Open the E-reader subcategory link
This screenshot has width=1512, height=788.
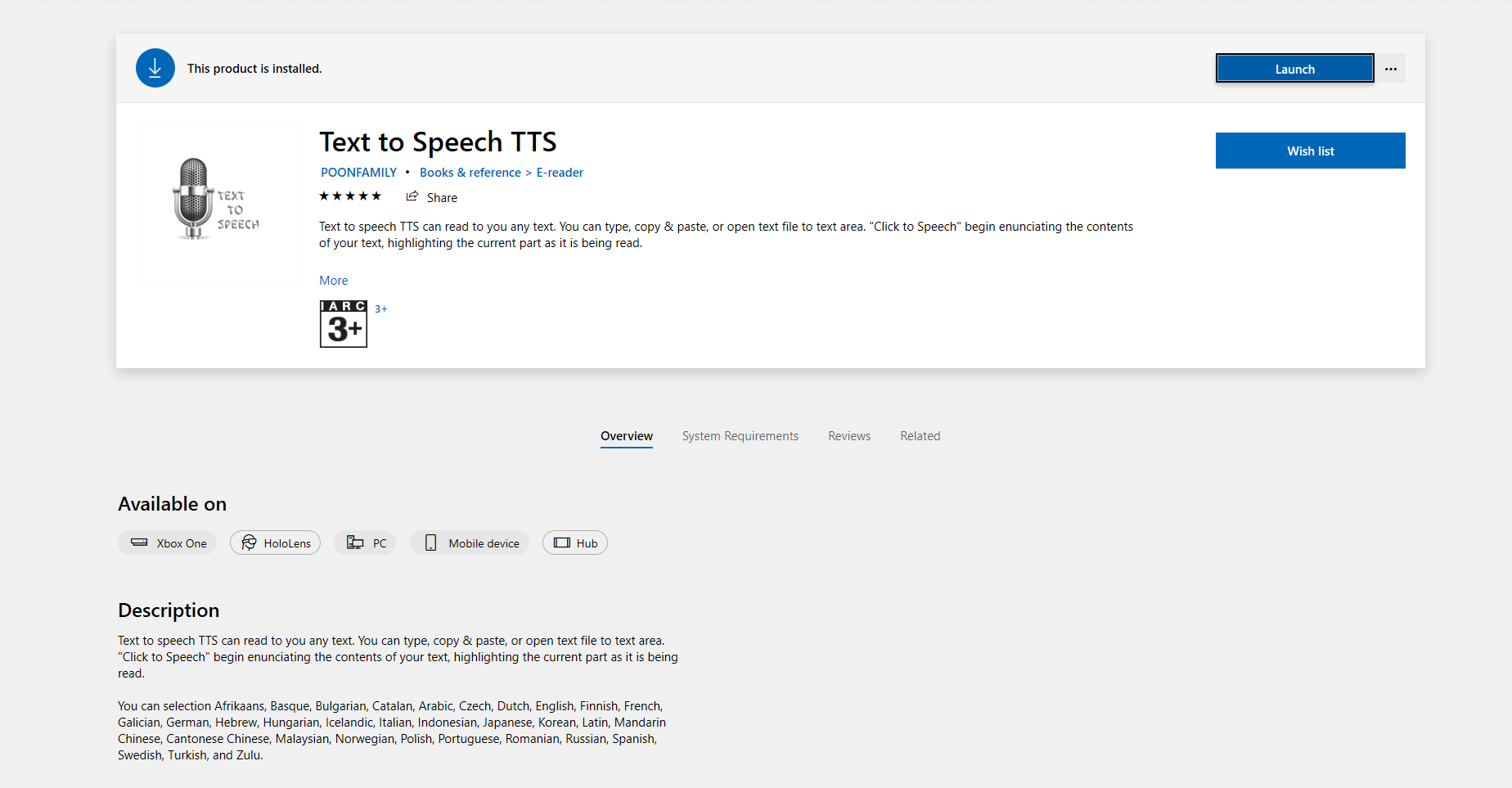coord(560,173)
